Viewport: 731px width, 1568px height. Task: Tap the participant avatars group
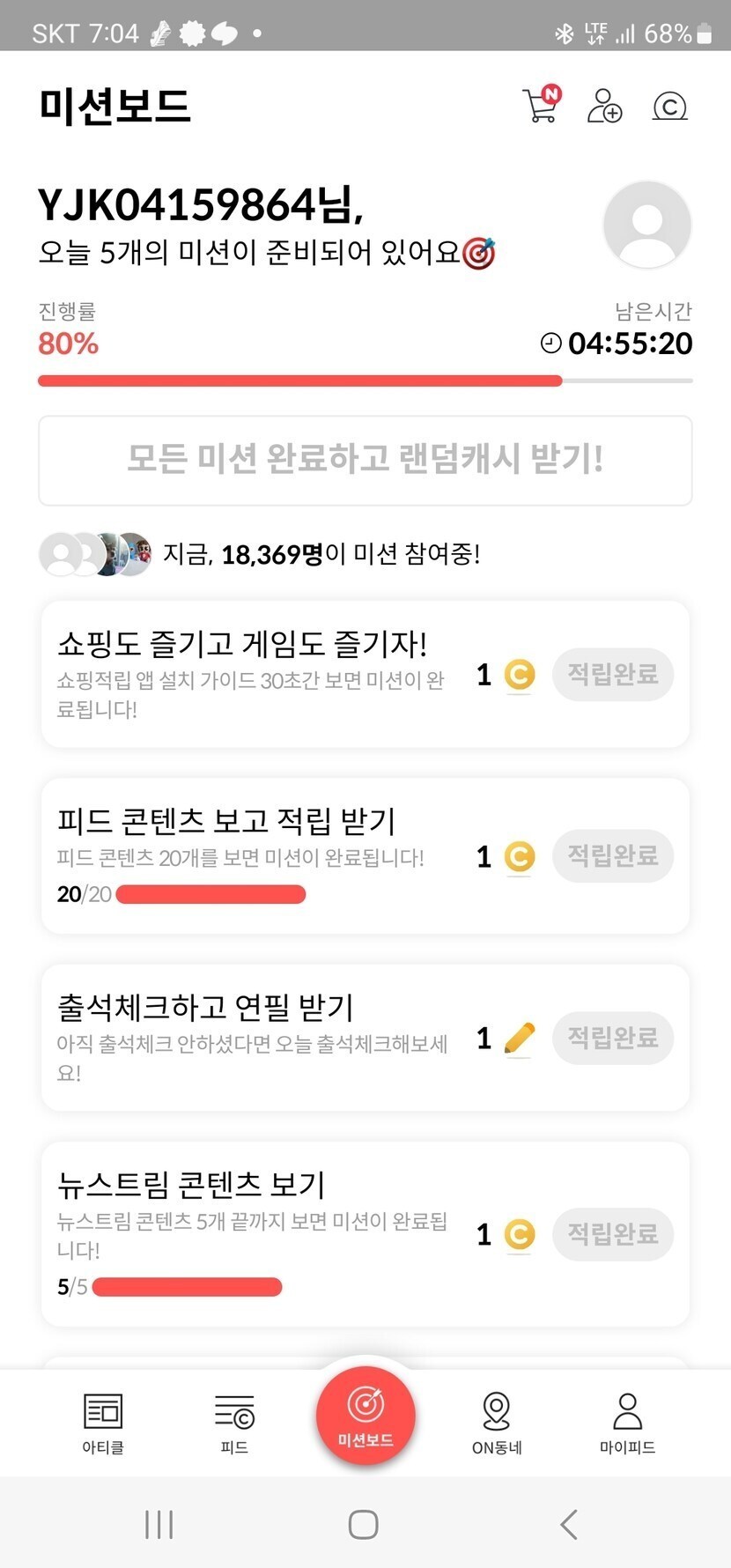[95, 554]
